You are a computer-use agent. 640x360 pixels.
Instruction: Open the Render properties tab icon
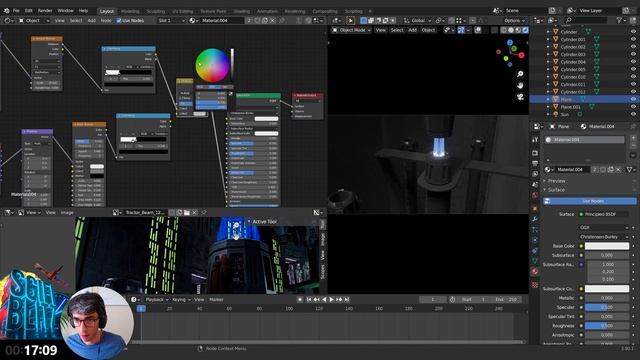(x=535, y=153)
